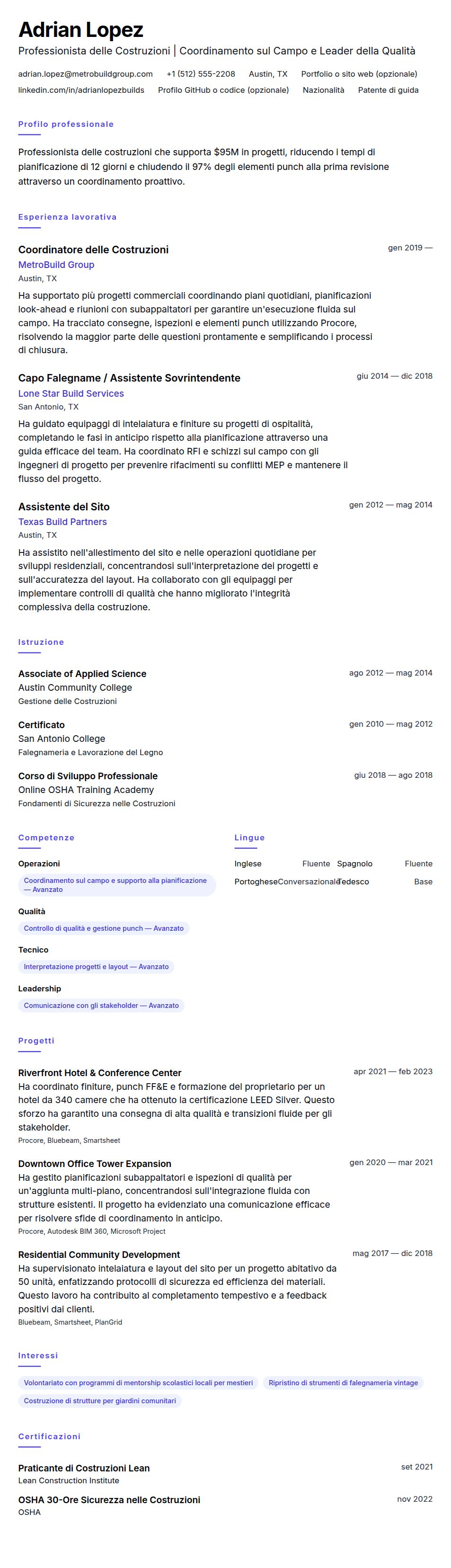This screenshot has width=451, height=1568.
Task: Click the Competenze section heading
Action: 46,837
